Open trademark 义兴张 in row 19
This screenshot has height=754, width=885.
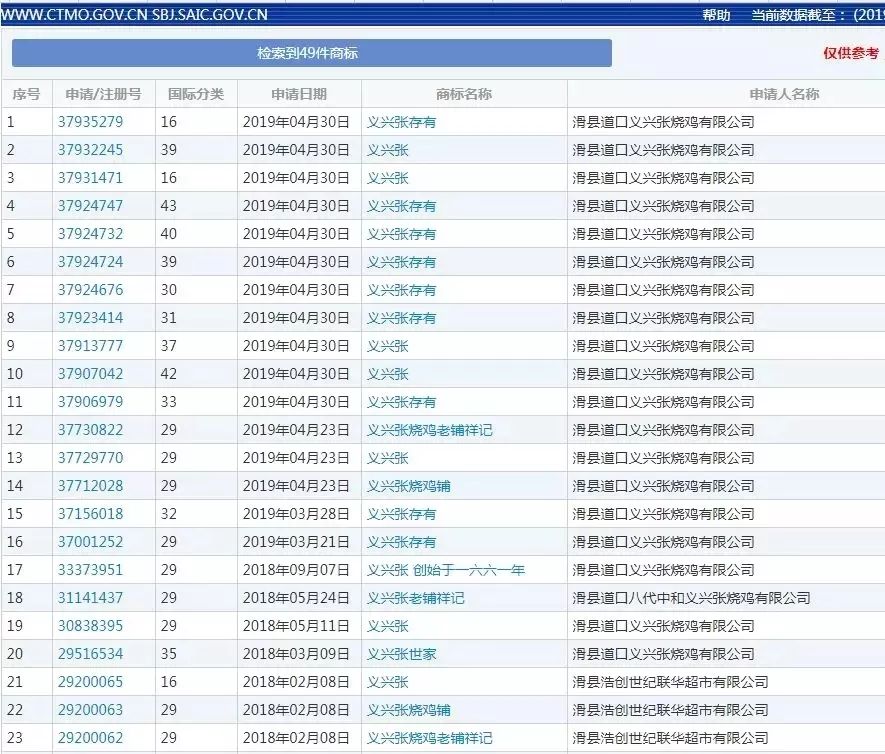pos(387,626)
